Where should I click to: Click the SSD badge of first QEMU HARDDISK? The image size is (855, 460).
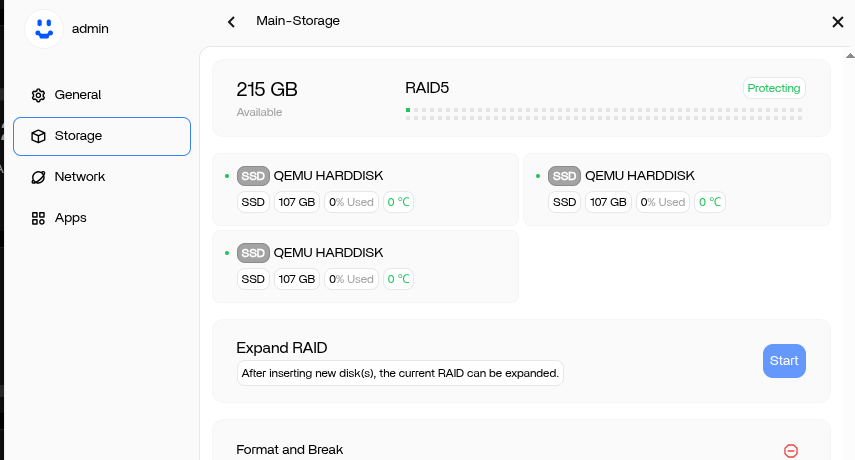pos(253,176)
